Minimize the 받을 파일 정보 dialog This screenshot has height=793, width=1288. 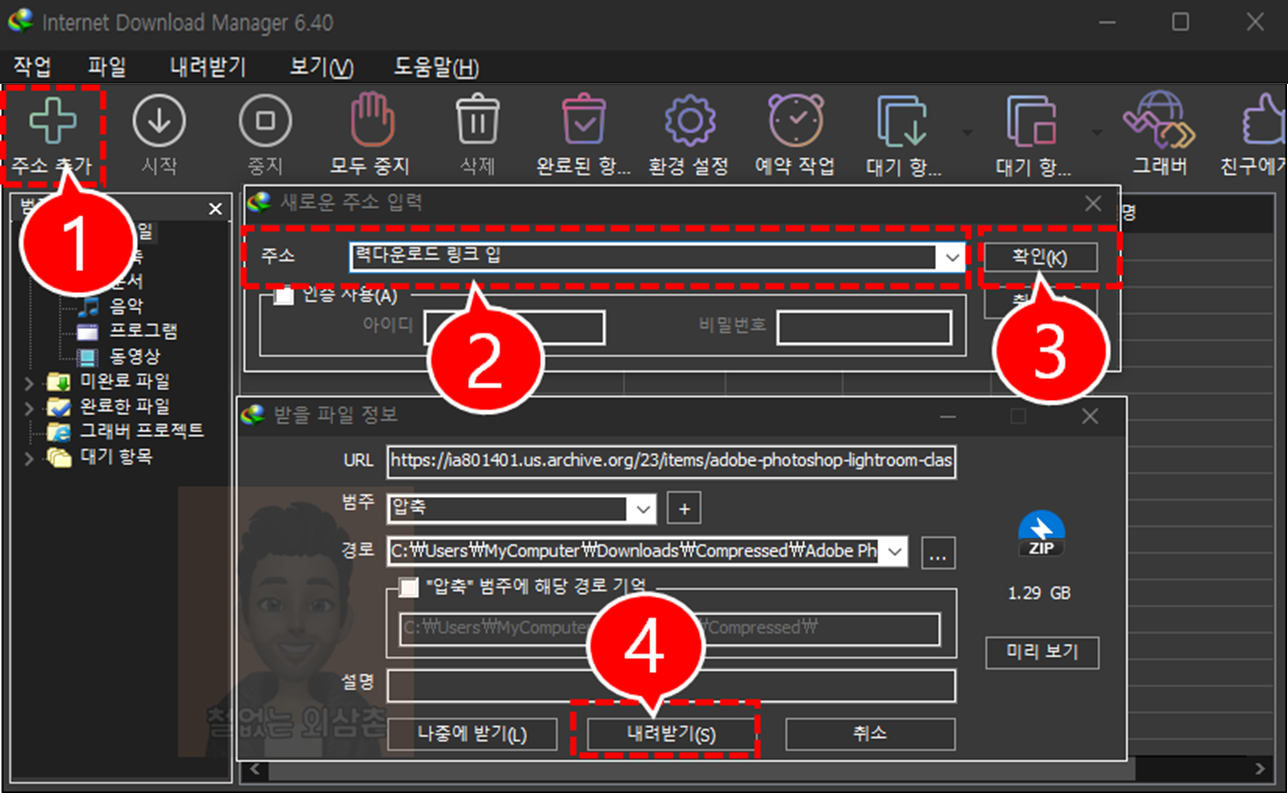946,416
